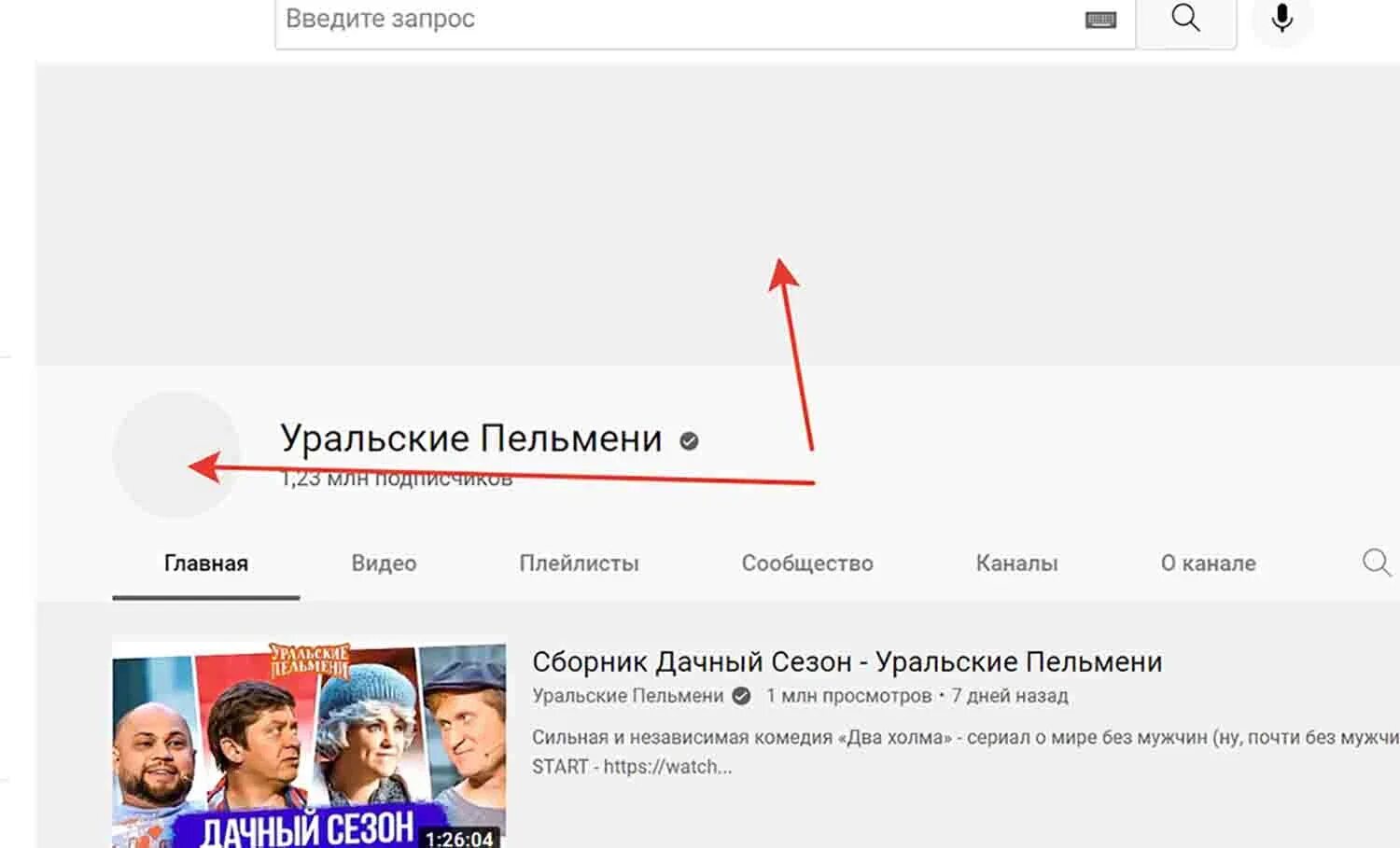Click Уральские Пельмени link under the video title

tap(627, 695)
